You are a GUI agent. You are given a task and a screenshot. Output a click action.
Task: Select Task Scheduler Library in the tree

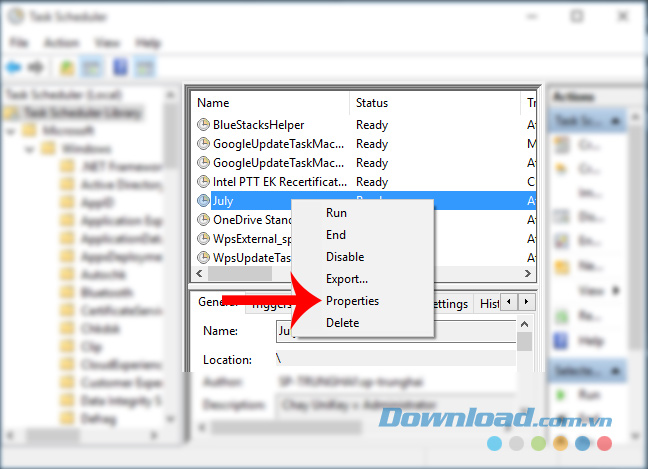[81, 112]
